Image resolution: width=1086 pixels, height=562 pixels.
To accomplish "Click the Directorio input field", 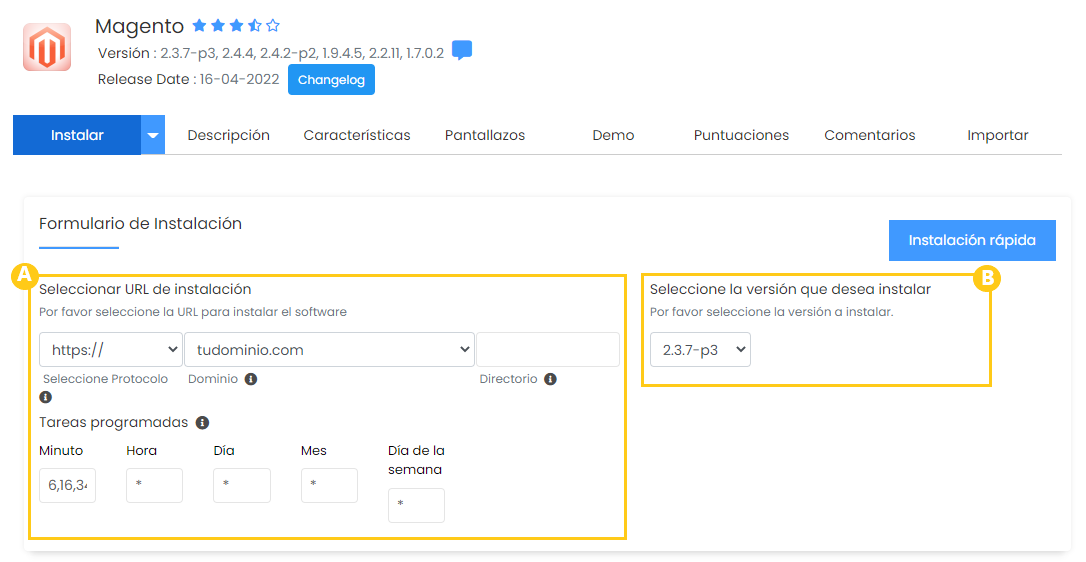I will pyautogui.click(x=548, y=350).
